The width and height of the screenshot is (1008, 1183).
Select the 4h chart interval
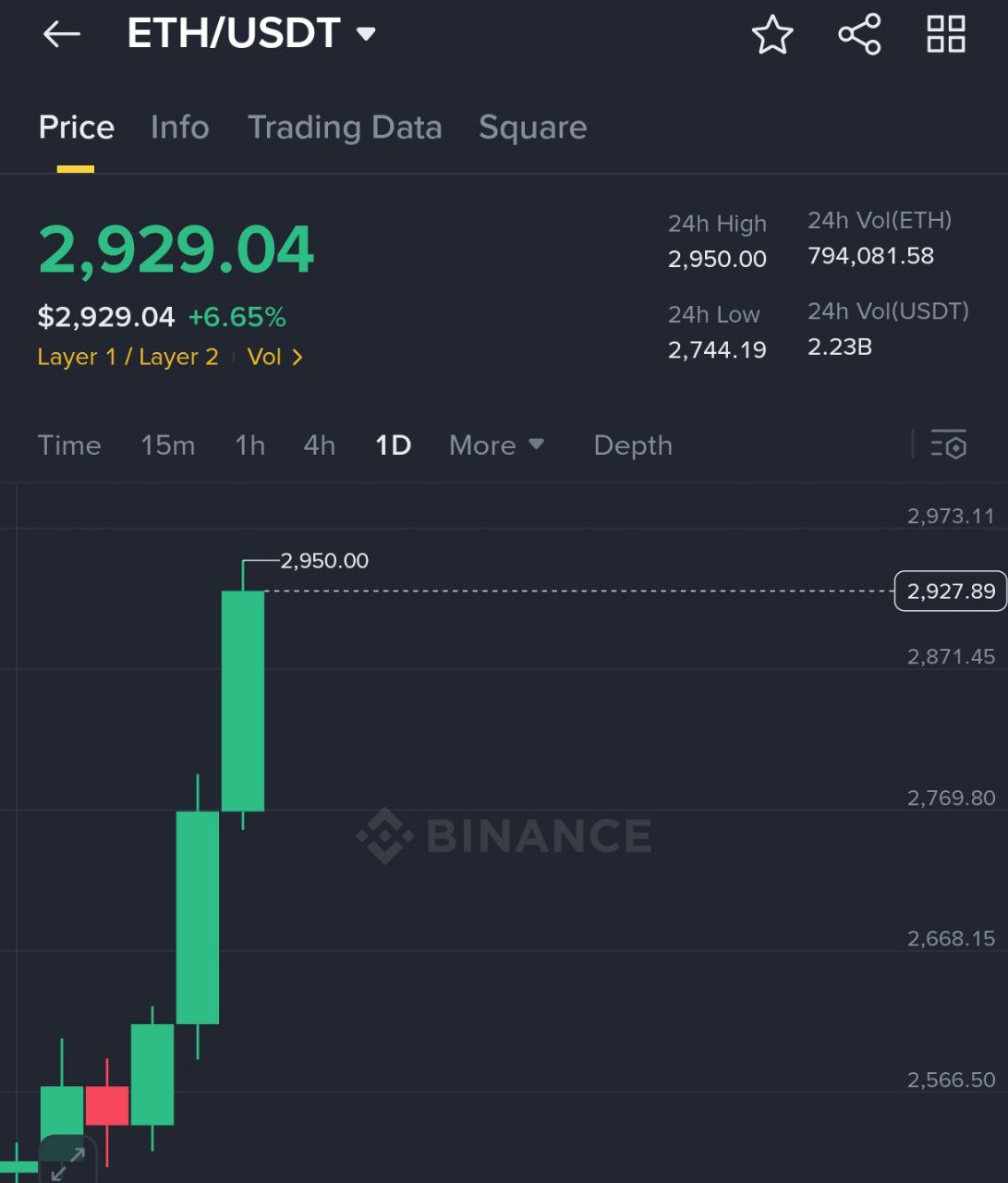coord(320,445)
